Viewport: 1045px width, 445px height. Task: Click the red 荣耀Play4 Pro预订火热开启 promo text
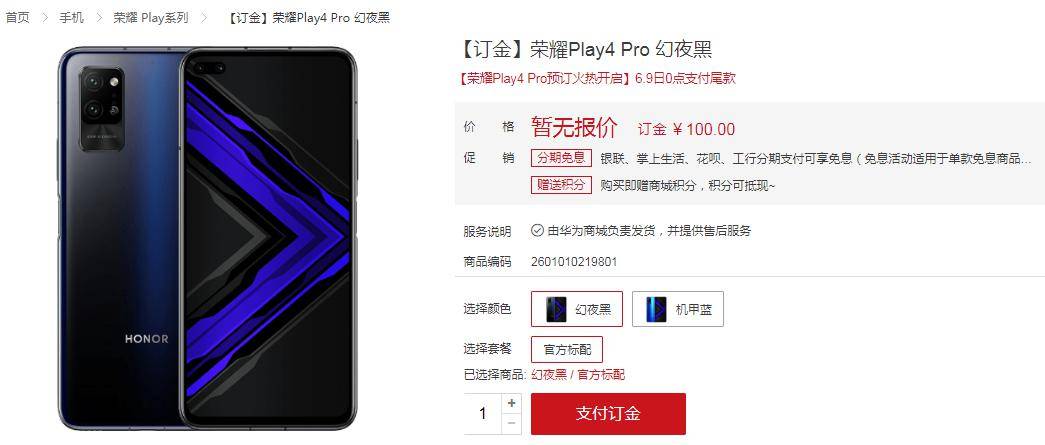[x=544, y=78]
